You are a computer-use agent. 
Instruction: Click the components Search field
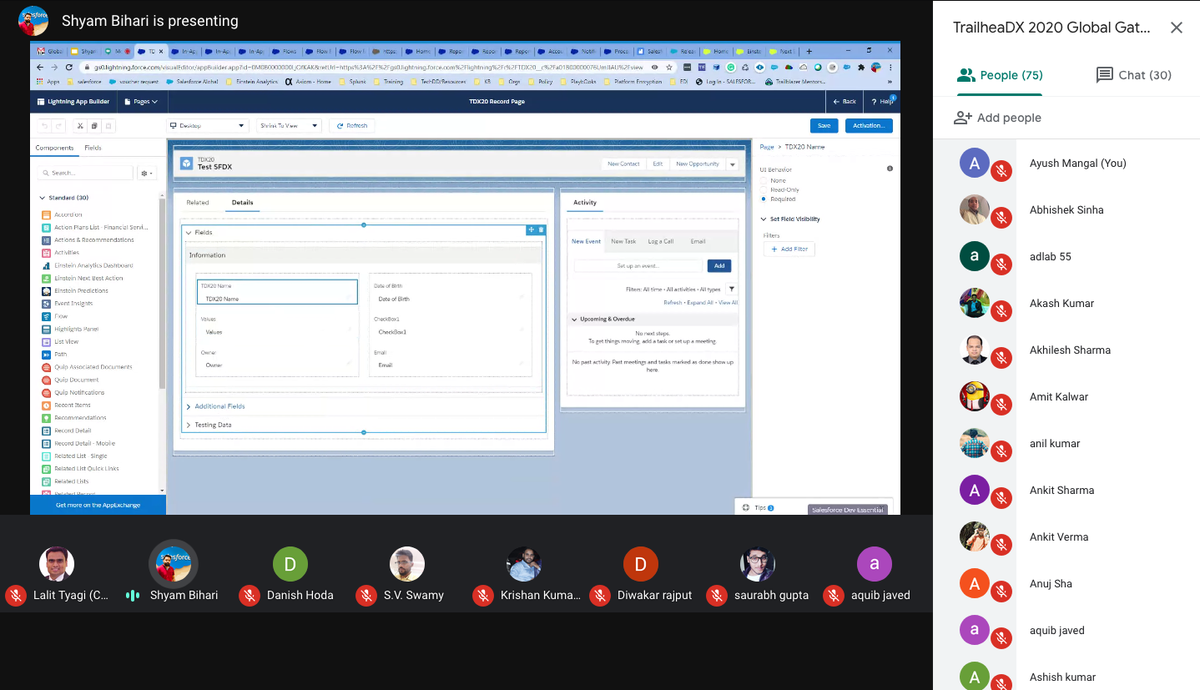[x=86, y=173]
